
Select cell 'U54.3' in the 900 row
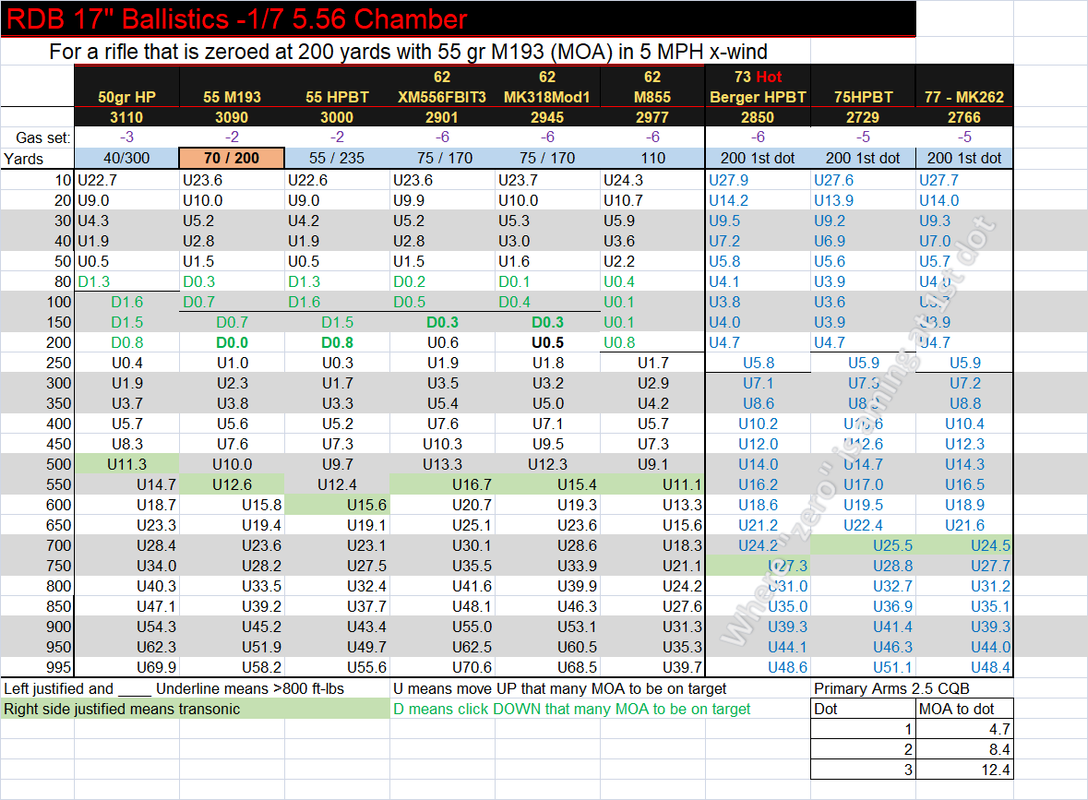coord(126,627)
